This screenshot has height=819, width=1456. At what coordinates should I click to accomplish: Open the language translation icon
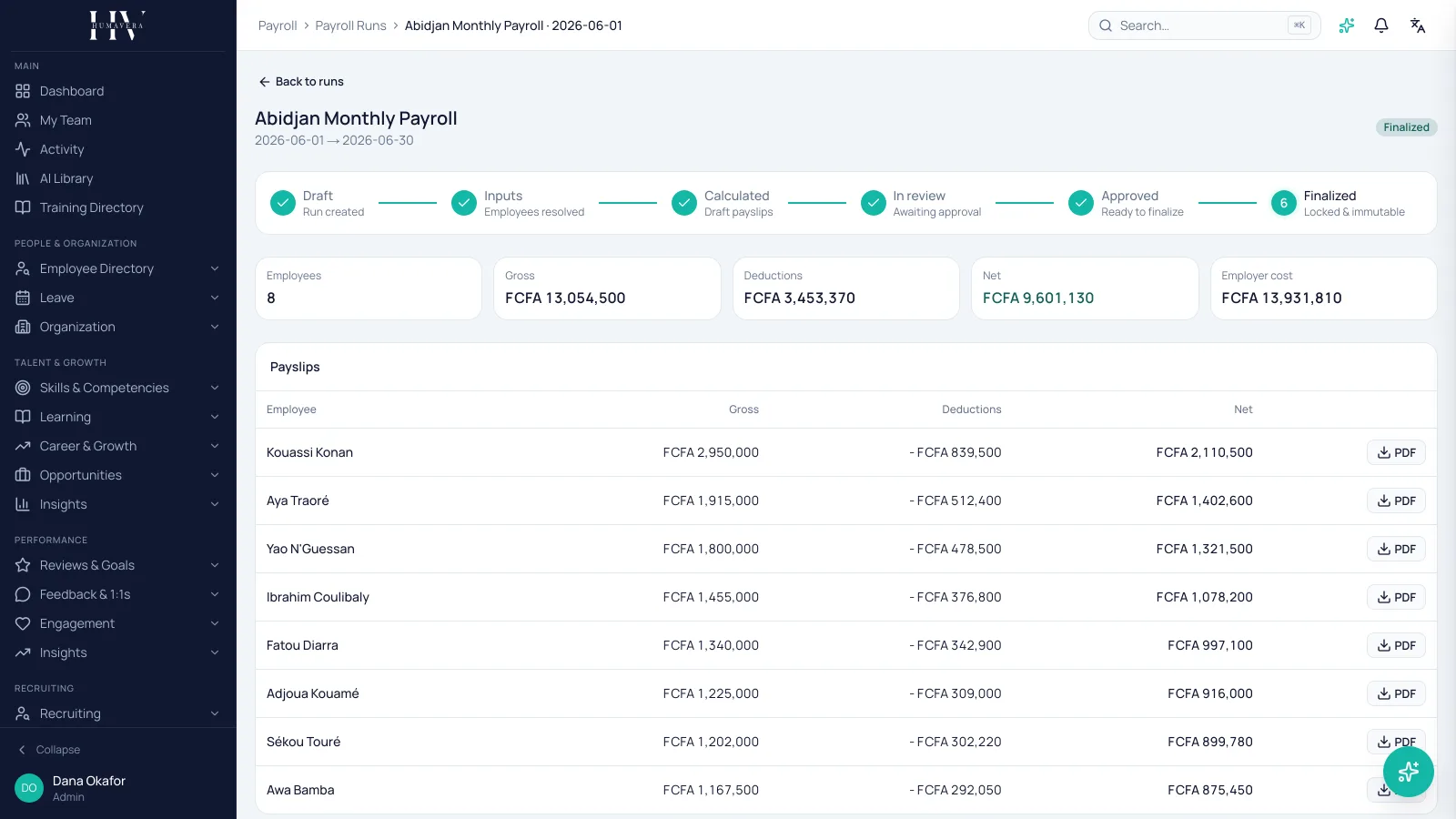pyautogui.click(x=1418, y=25)
